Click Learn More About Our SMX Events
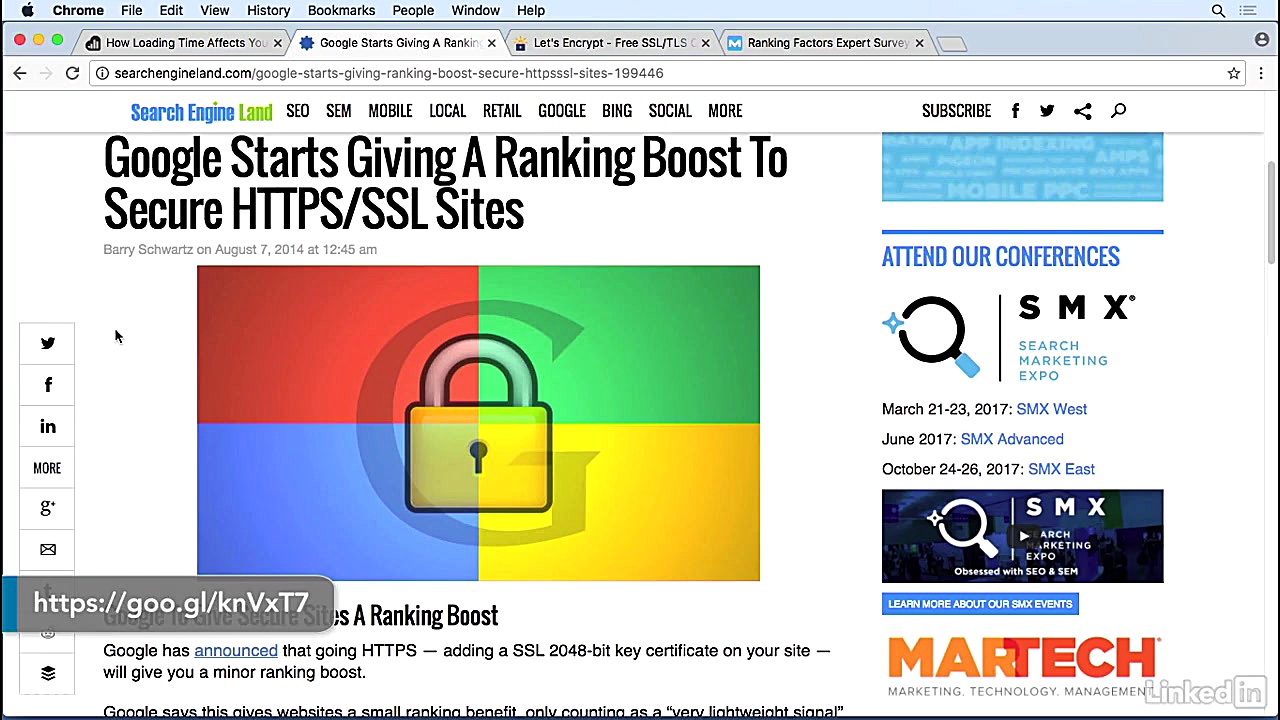The image size is (1280, 720). coord(980,604)
